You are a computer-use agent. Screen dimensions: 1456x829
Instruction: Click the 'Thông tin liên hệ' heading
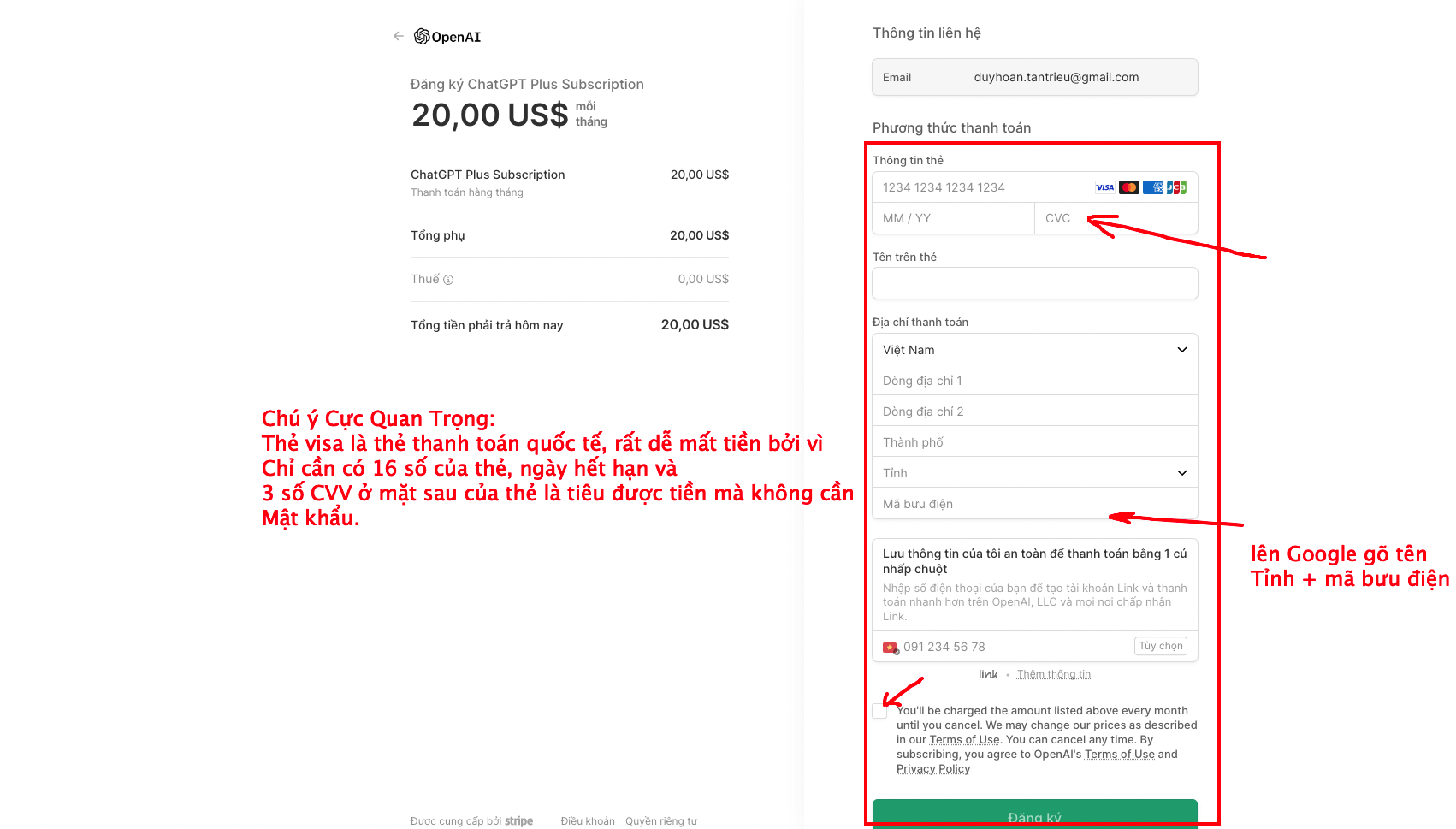click(x=926, y=33)
